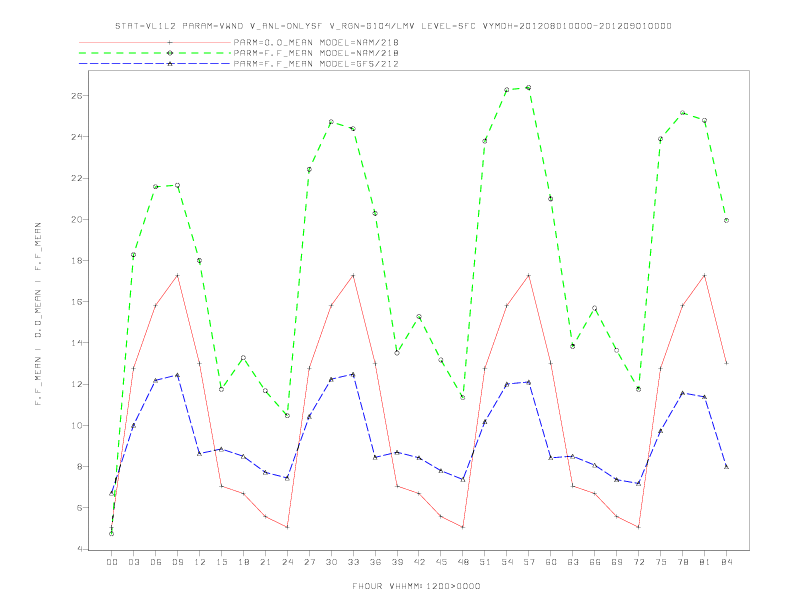This screenshot has width=792, height=612.
Task: Click the x-axis tick label 36
Action: pyautogui.click(x=375, y=562)
